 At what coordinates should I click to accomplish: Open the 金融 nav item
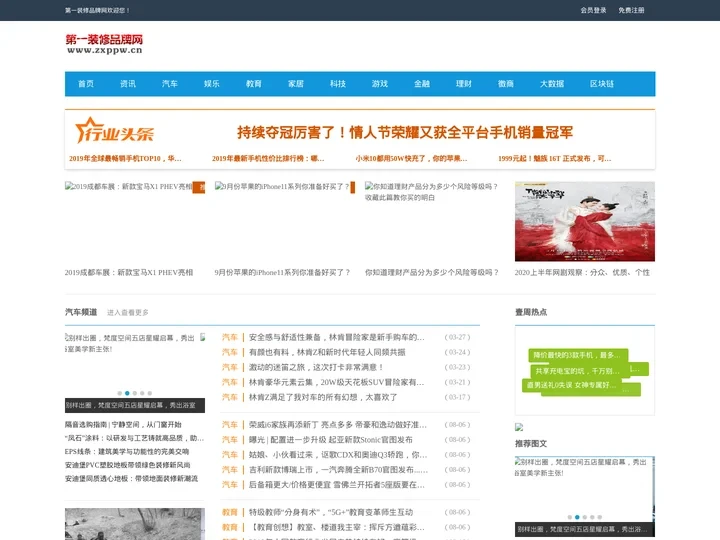click(422, 84)
